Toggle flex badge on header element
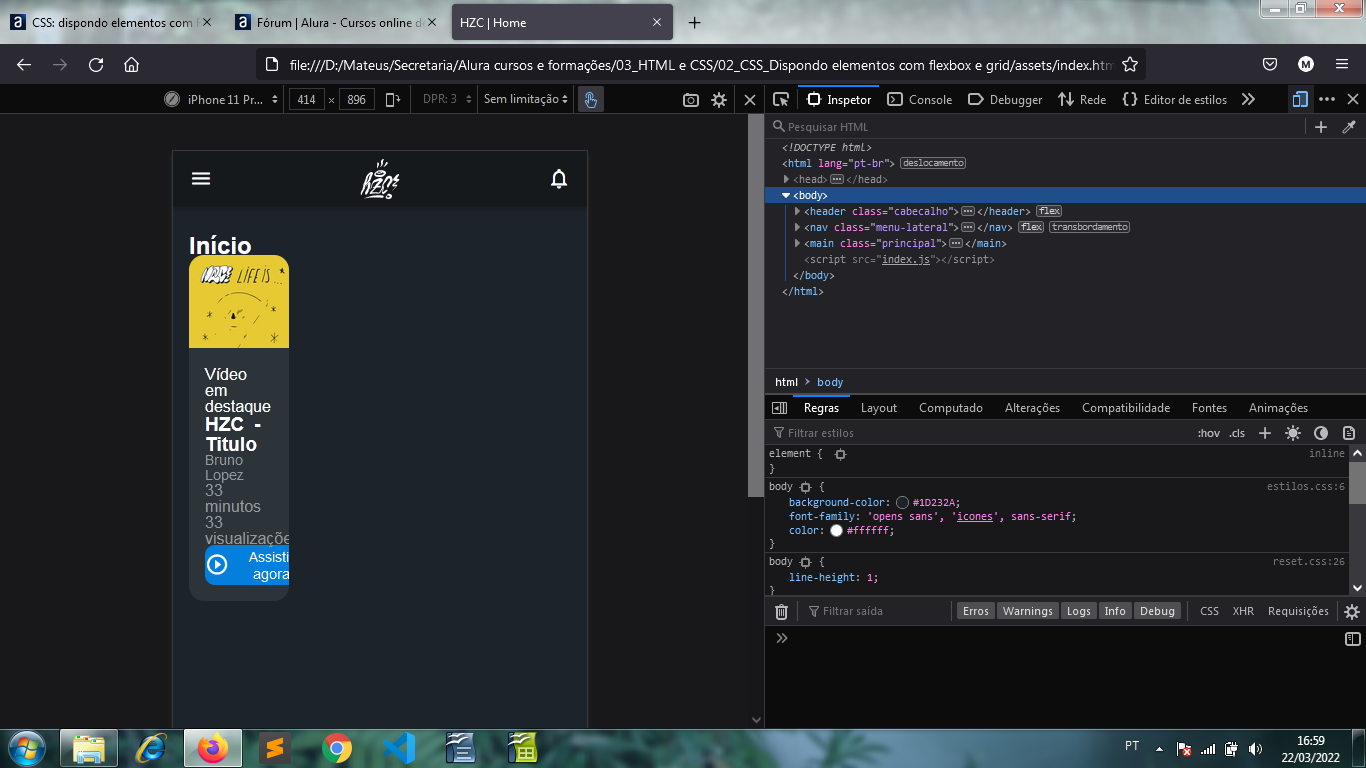Image resolution: width=1366 pixels, height=768 pixels. coord(1049,211)
